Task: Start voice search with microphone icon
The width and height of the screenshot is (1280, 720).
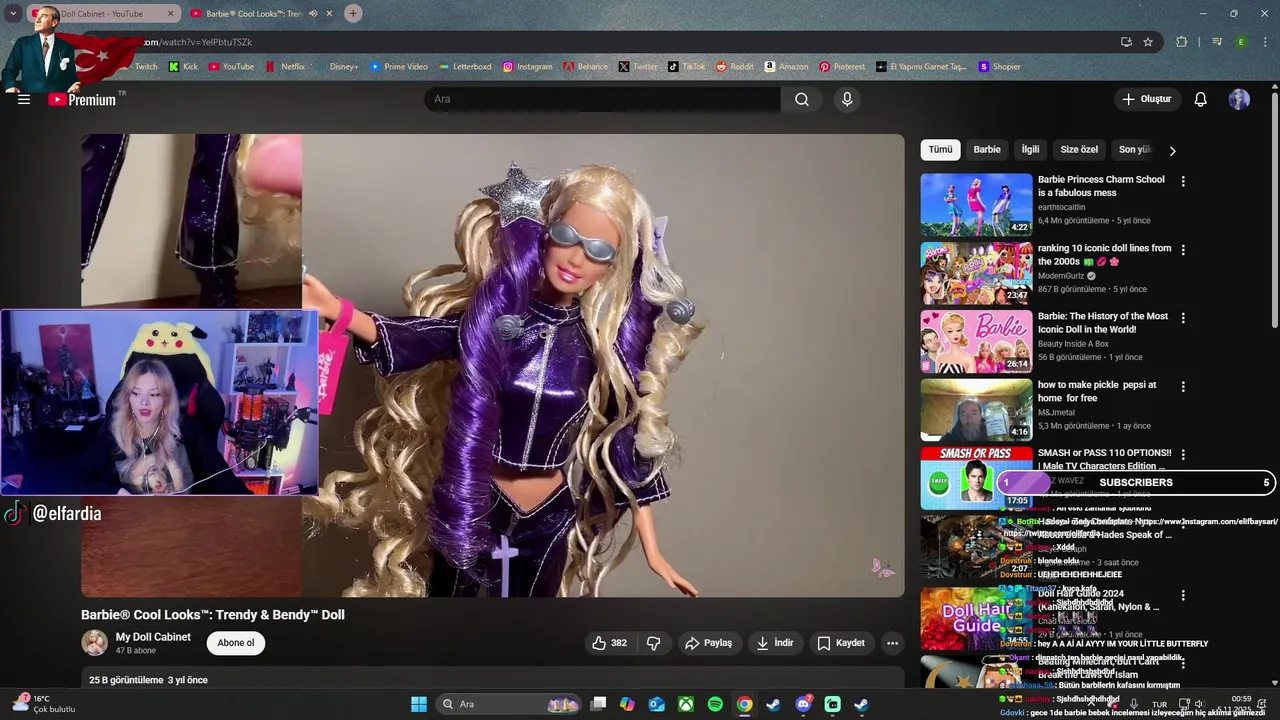Action: (847, 99)
